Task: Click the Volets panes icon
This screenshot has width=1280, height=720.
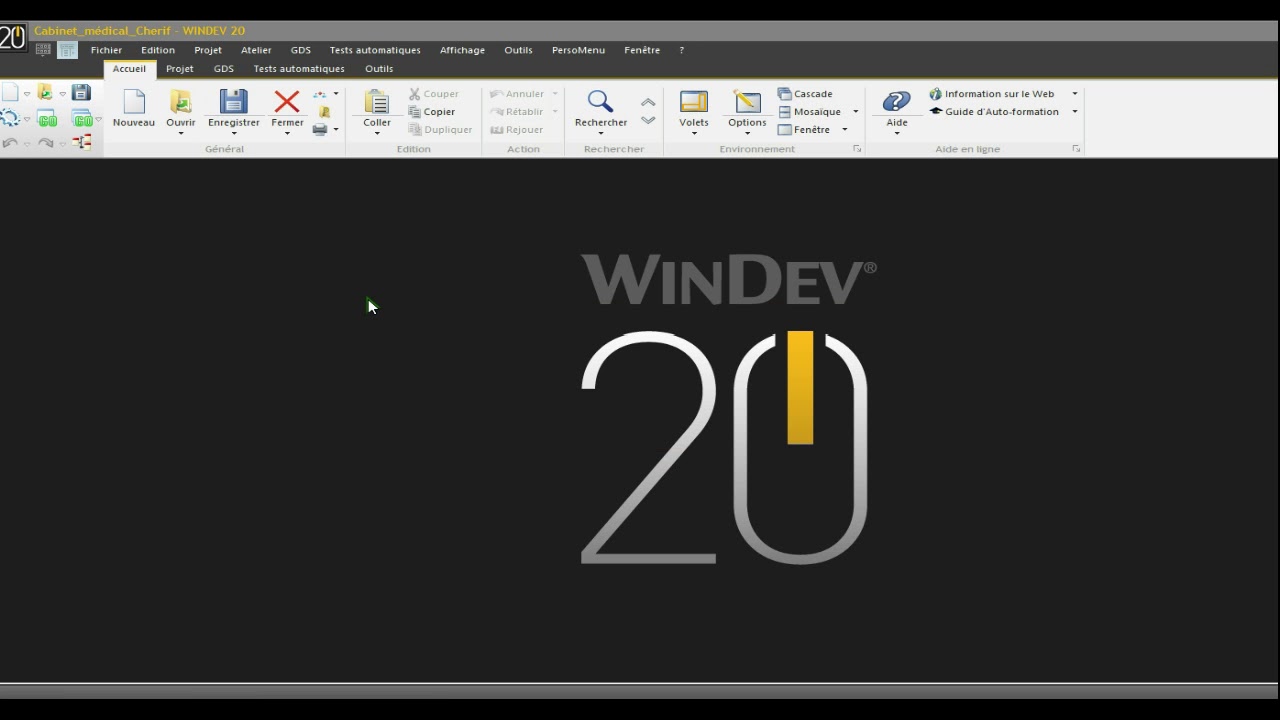Action: coord(694,101)
